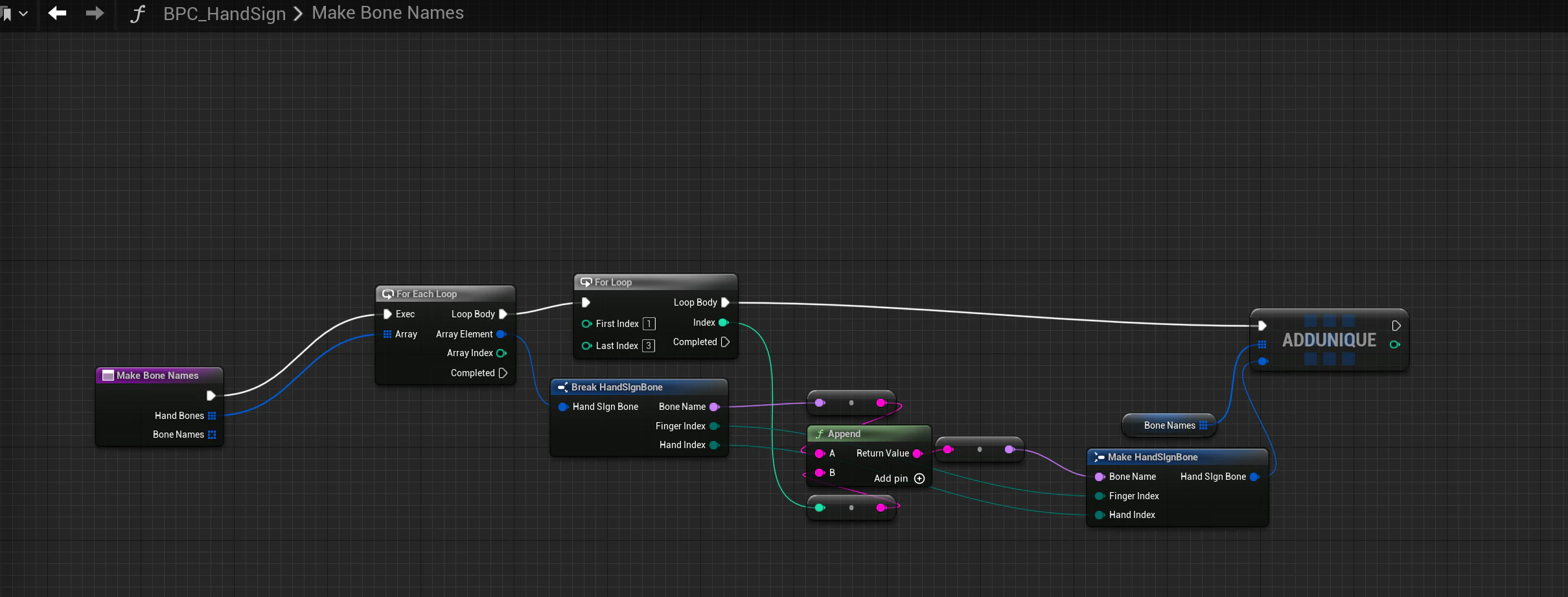Screen dimensions: 1568x597
Task: Click the Last Index value field
Action: coord(648,346)
